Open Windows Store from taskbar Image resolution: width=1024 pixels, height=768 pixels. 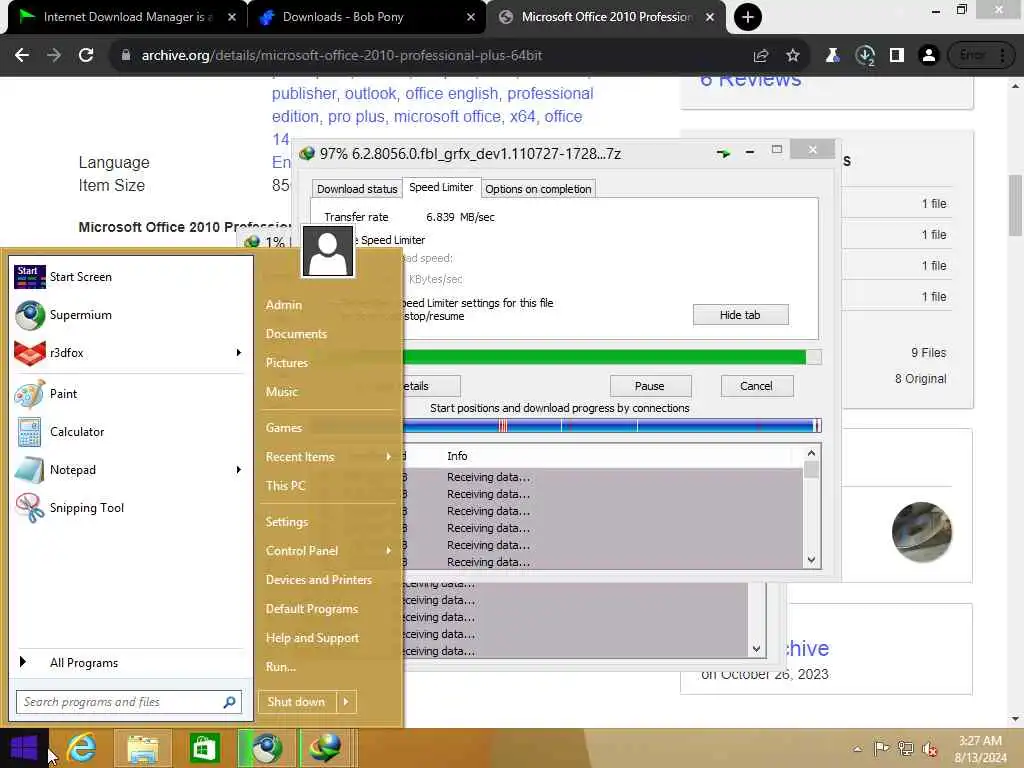[x=204, y=748]
